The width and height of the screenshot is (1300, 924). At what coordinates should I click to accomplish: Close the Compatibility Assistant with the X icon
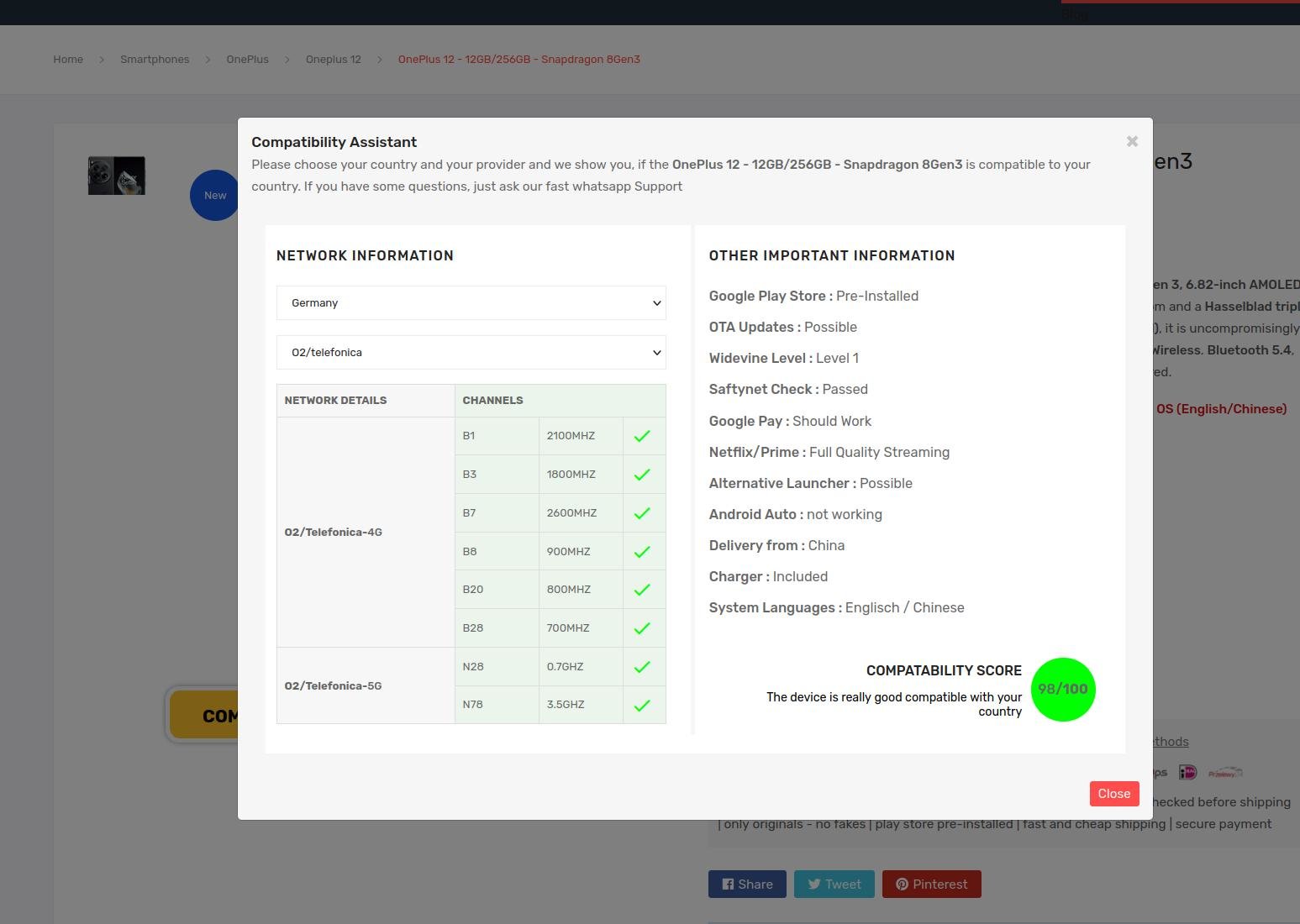pyautogui.click(x=1132, y=141)
